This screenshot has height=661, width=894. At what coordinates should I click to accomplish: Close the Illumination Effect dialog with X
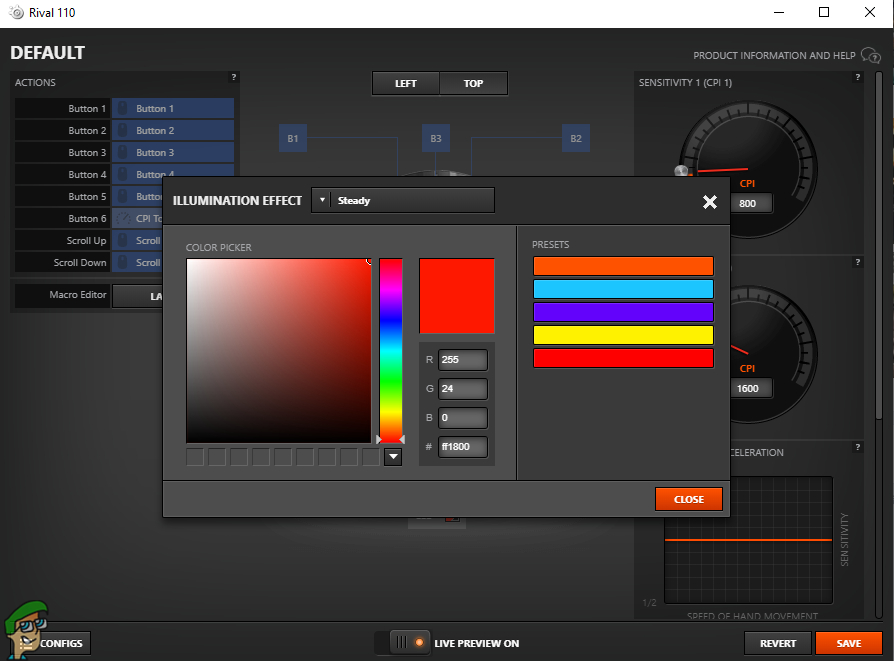pyautogui.click(x=709, y=202)
